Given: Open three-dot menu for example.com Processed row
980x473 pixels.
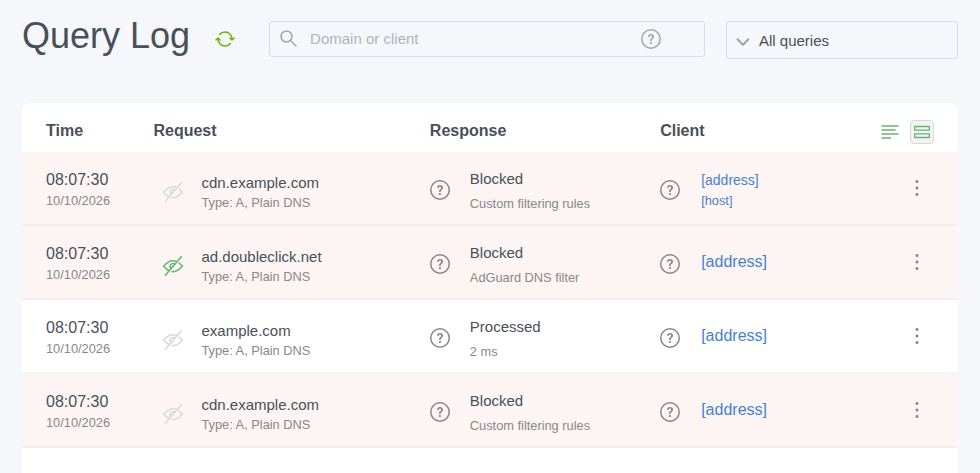Looking at the screenshot, I should click(x=917, y=336).
